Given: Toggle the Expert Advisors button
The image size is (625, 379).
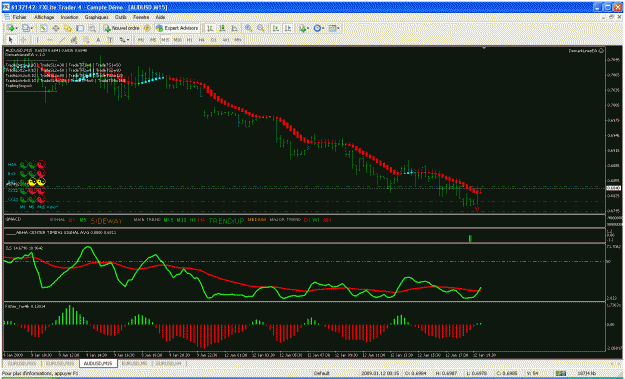Looking at the screenshot, I should pyautogui.click(x=177, y=28).
